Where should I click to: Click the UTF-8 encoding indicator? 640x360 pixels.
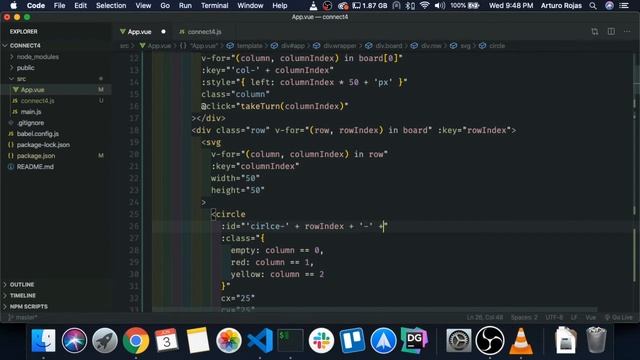[554, 317]
